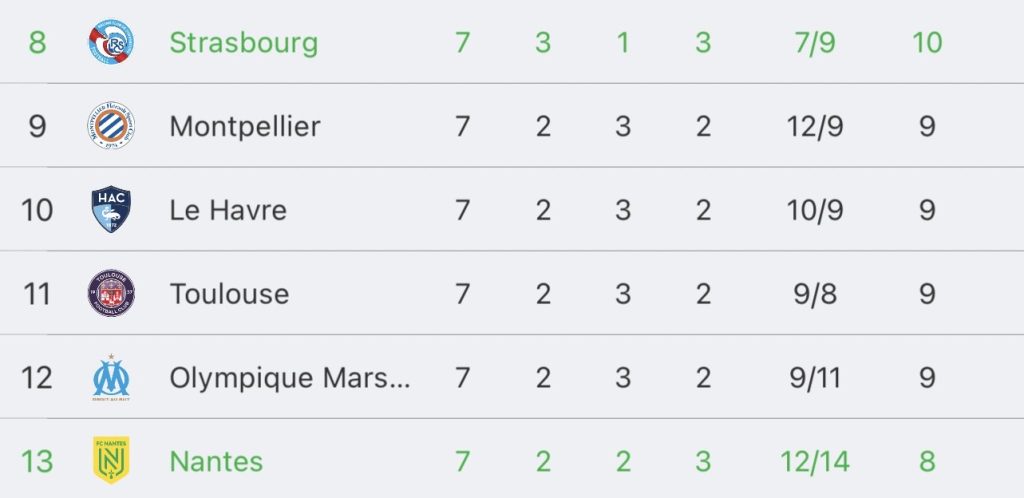Select Le Havre team name
Screen dimensions: 1024x498
(228, 210)
